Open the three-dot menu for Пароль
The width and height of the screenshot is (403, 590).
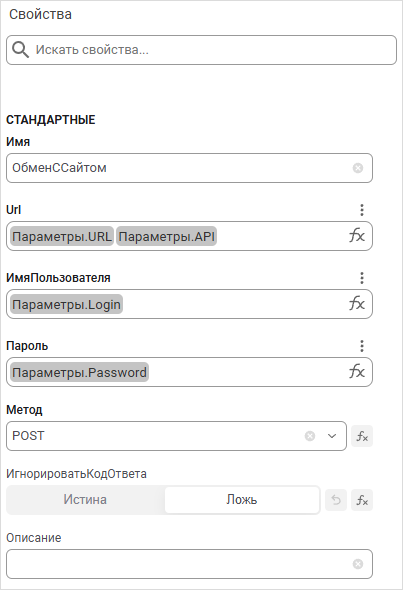(362, 346)
